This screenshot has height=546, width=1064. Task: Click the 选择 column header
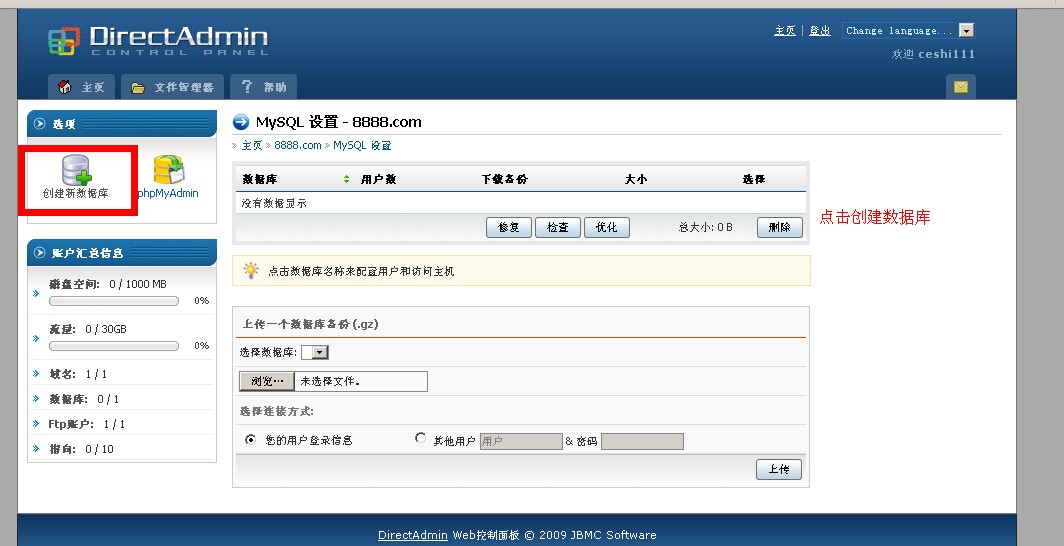(754, 180)
